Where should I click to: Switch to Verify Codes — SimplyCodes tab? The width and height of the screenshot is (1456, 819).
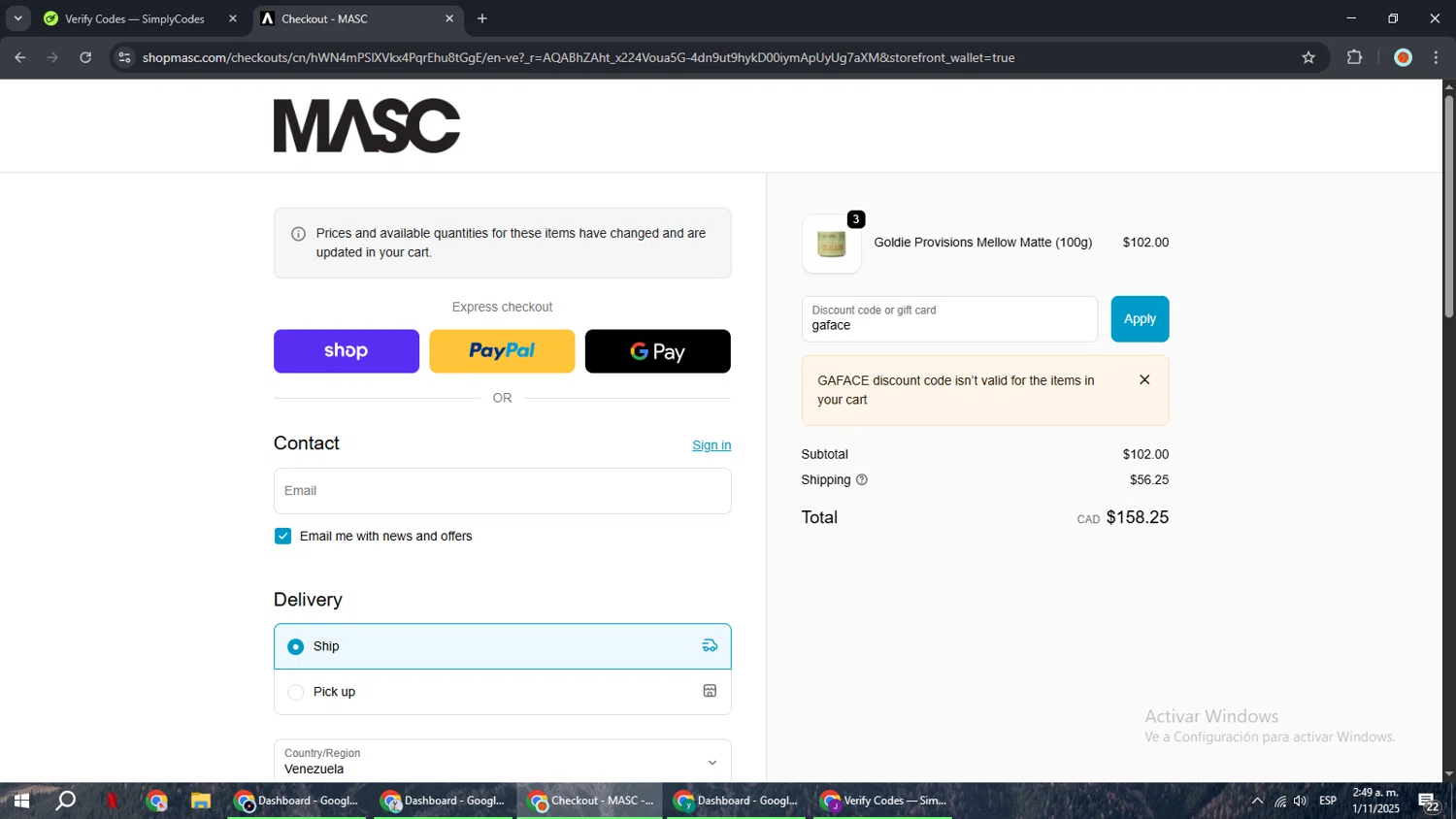[x=135, y=18]
